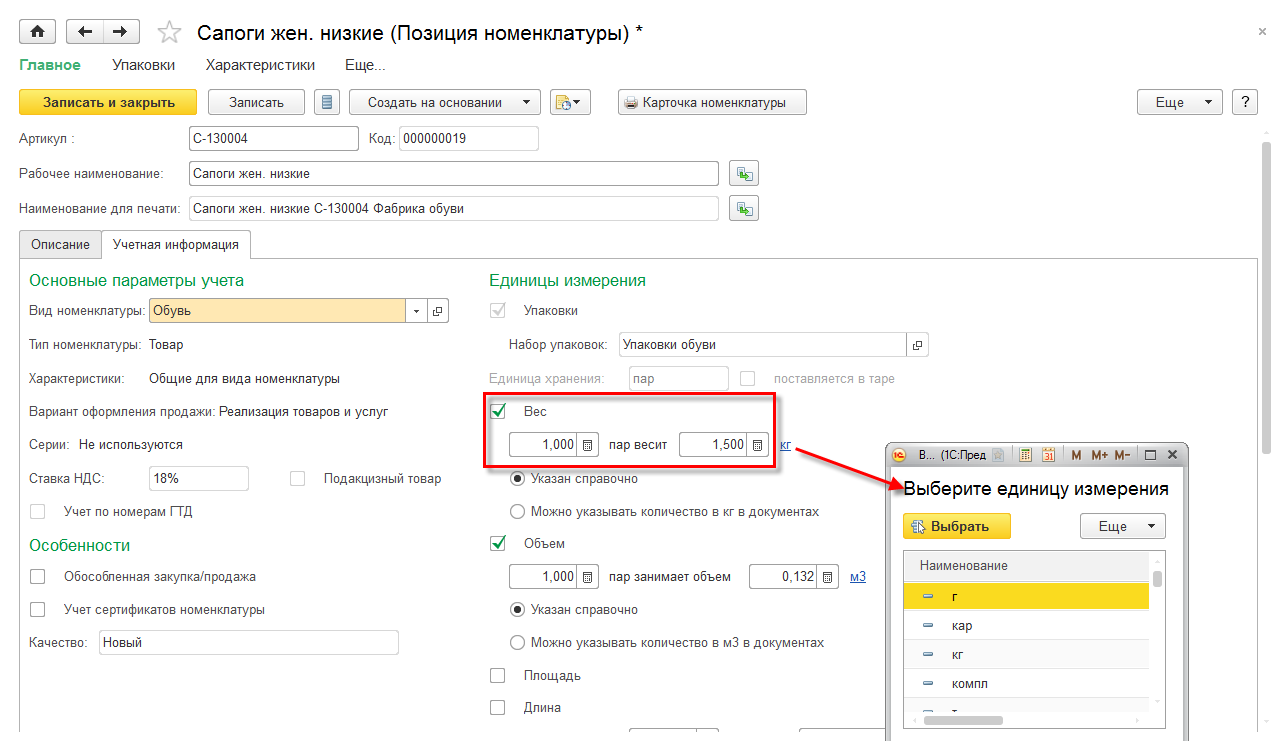This screenshot has height=741, width=1284.
Task: Click the document list icon beside Записать
Action: click(327, 102)
